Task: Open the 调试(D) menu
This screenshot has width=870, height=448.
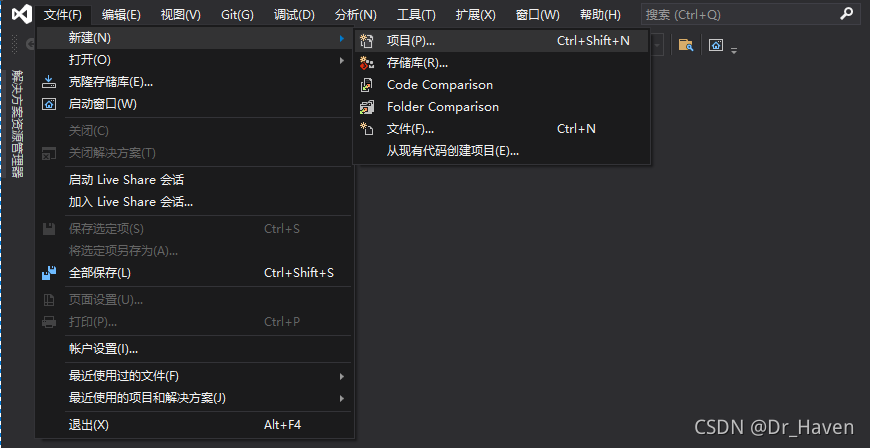Action: click(294, 15)
